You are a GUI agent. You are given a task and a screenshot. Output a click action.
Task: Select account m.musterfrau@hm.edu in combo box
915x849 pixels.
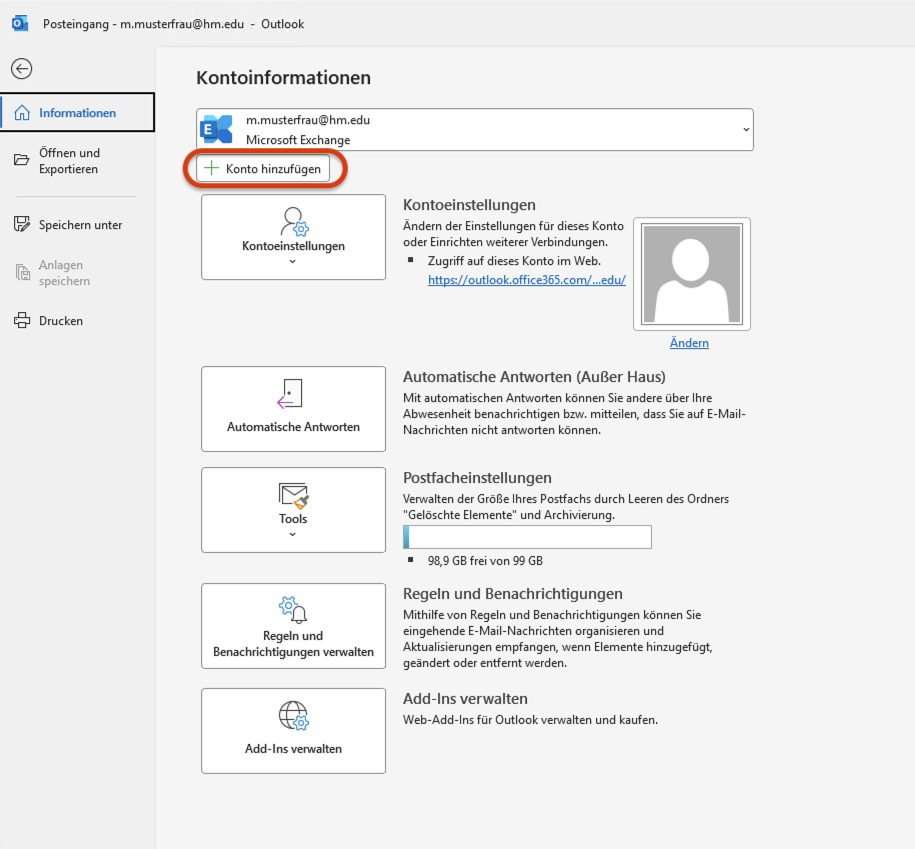[474, 130]
